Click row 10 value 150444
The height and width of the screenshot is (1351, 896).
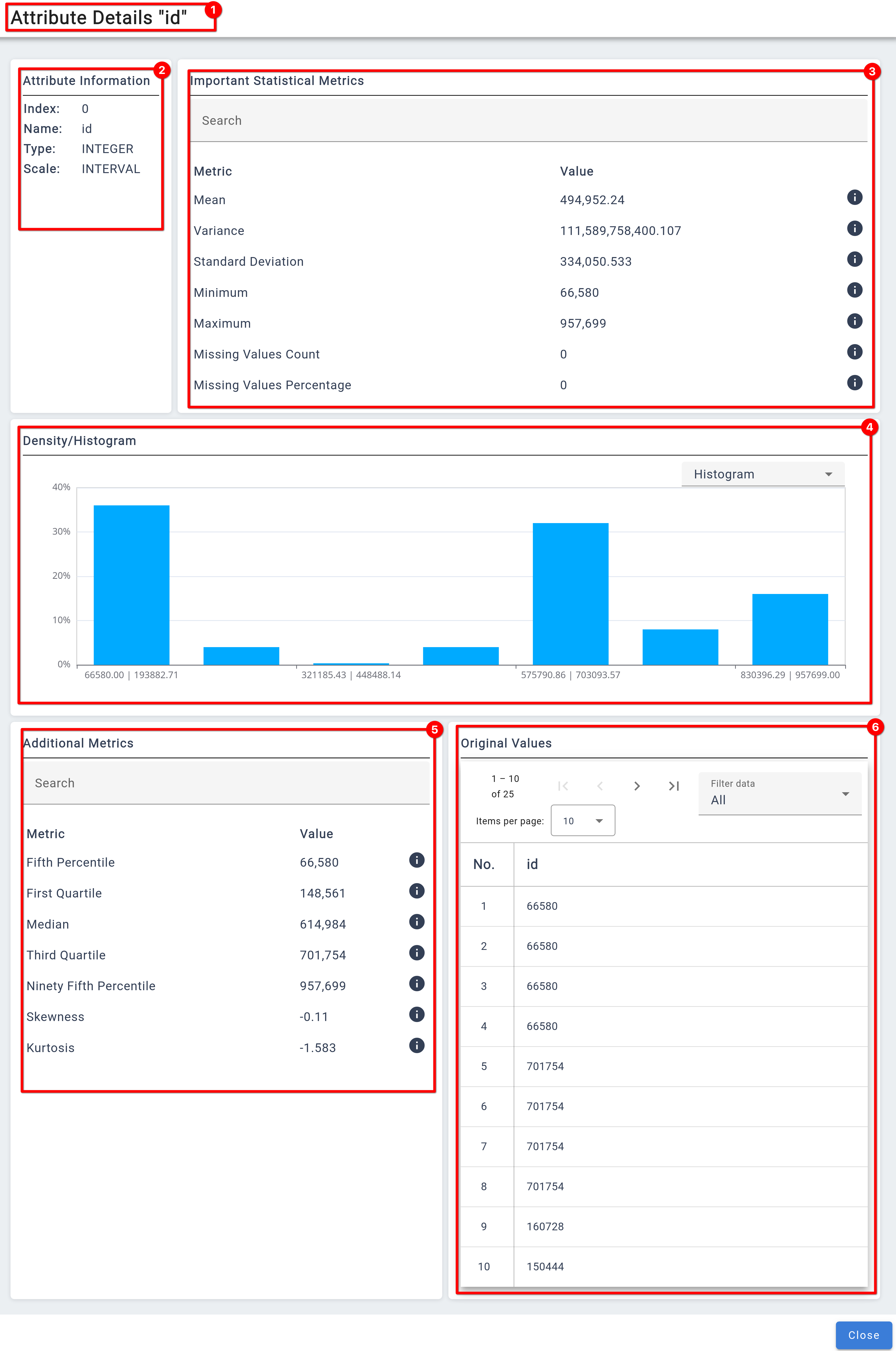point(545,1266)
